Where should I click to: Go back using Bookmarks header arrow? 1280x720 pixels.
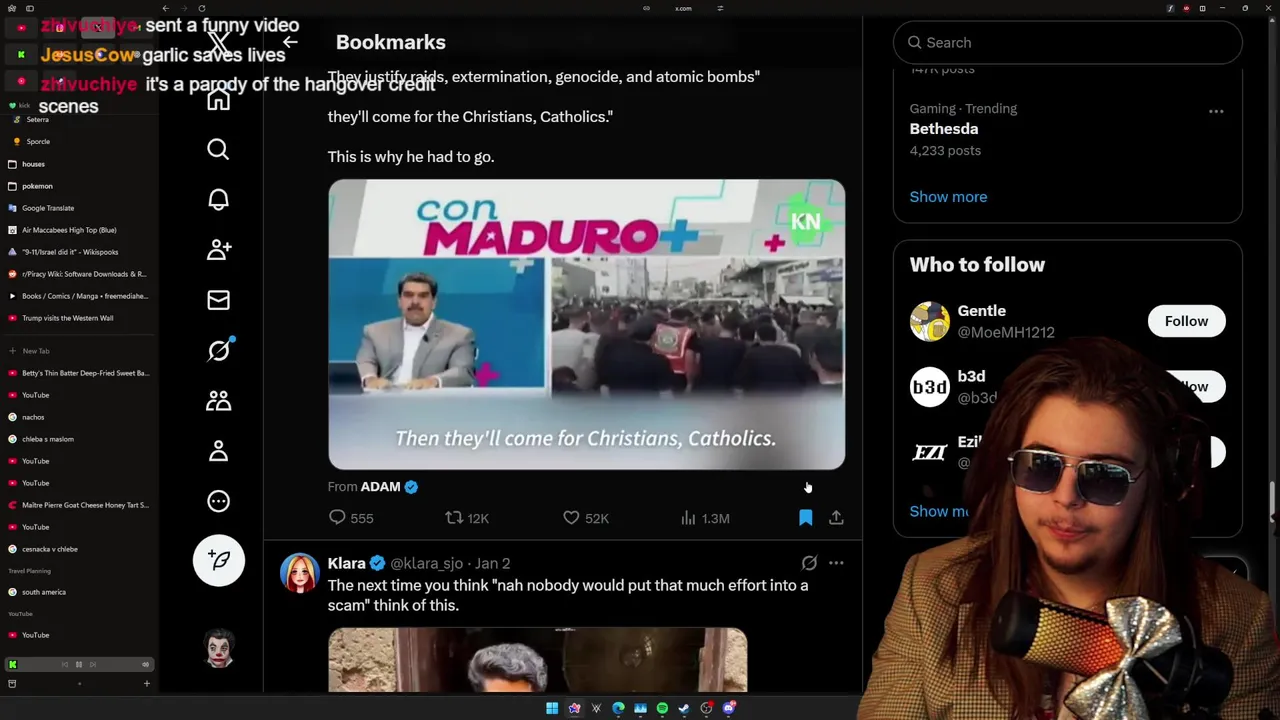pos(290,42)
